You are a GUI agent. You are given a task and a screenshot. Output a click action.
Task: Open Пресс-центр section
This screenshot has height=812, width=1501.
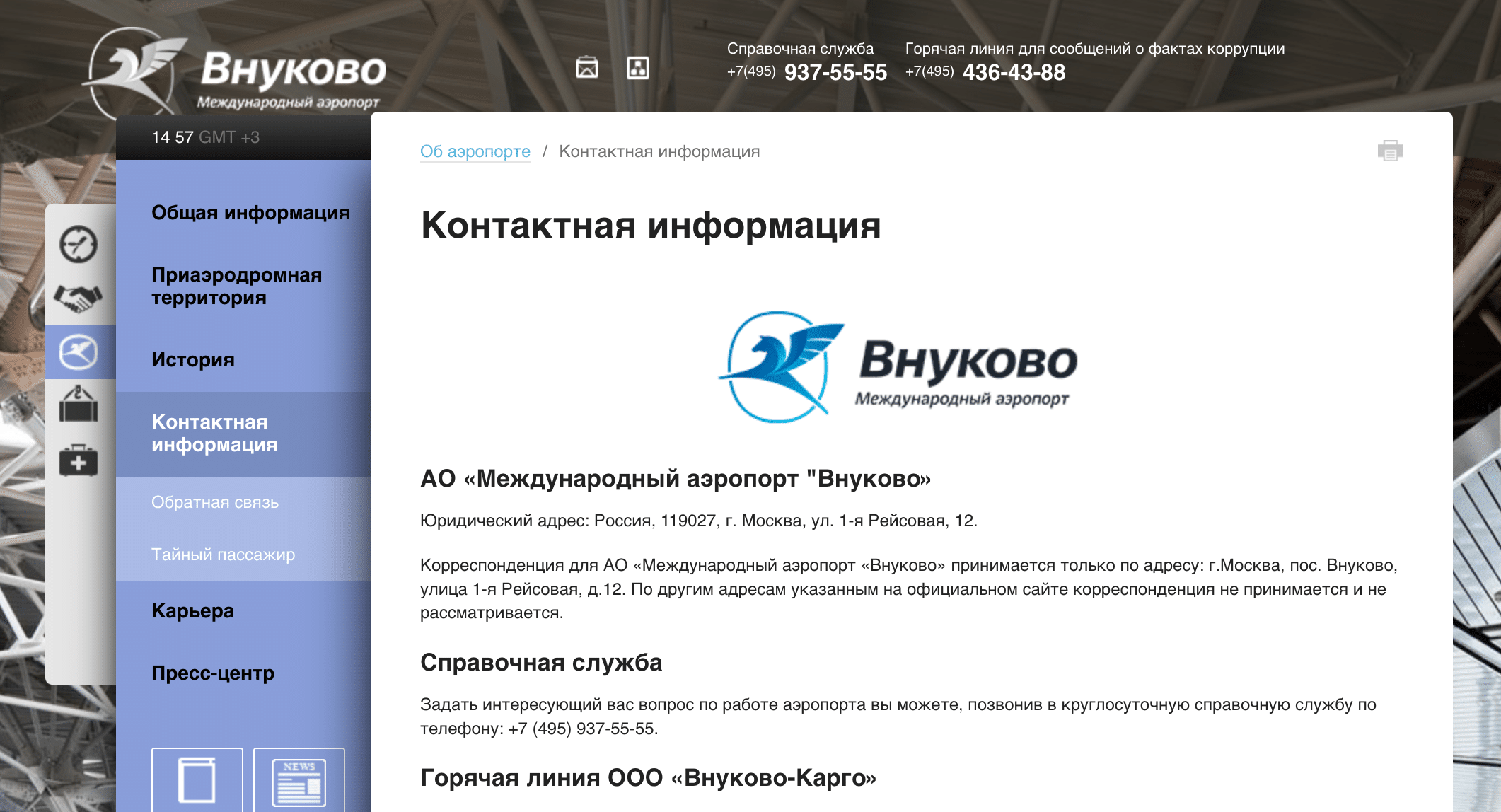click(x=213, y=673)
